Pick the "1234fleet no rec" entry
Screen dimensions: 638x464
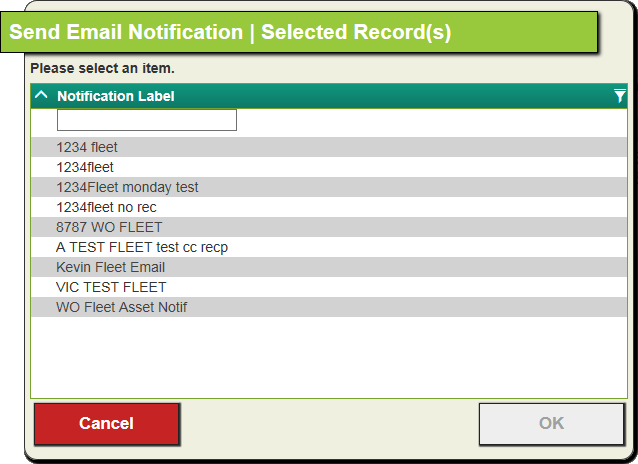(x=329, y=207)
